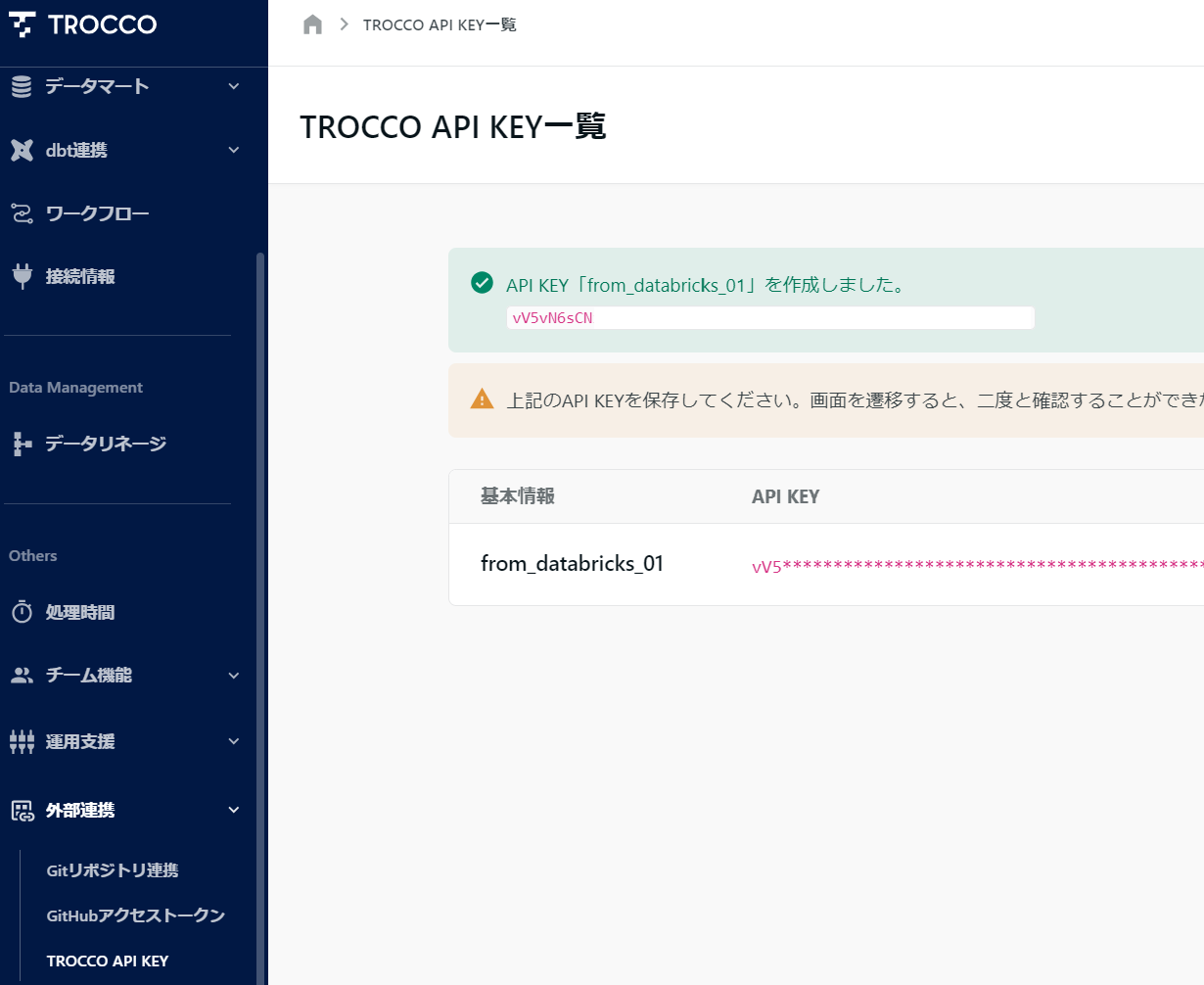Collapse the 外部連携 chevron
Viewport: 1204px width, 985px height.
click(234, 810)
